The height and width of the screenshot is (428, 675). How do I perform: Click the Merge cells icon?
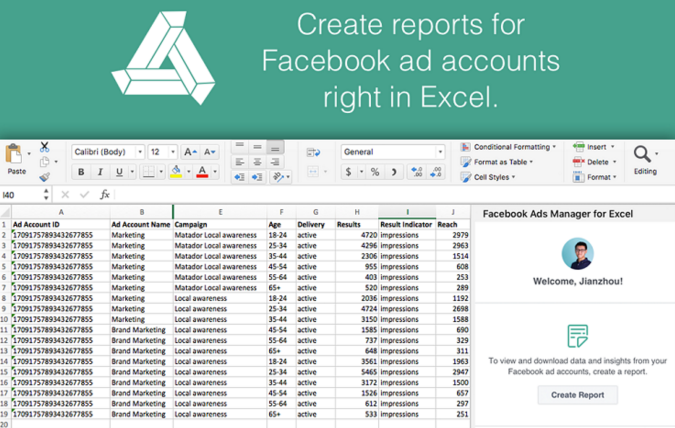click(313, 172)
